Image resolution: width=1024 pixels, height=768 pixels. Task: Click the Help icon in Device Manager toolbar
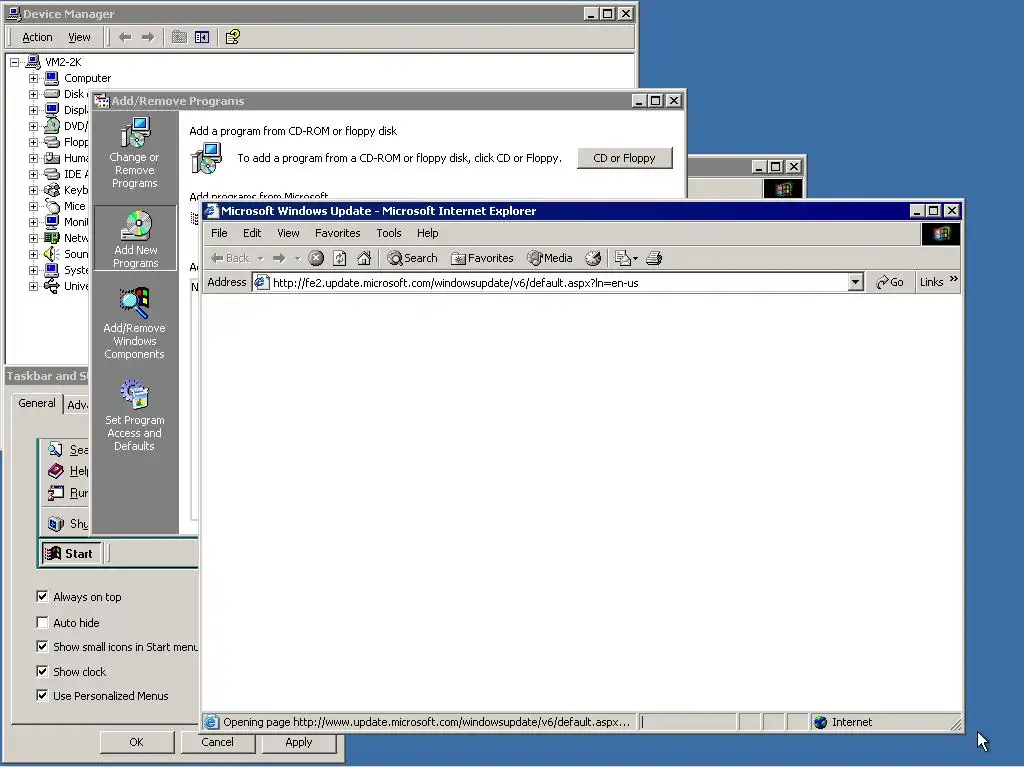click(x=232, y=37)
